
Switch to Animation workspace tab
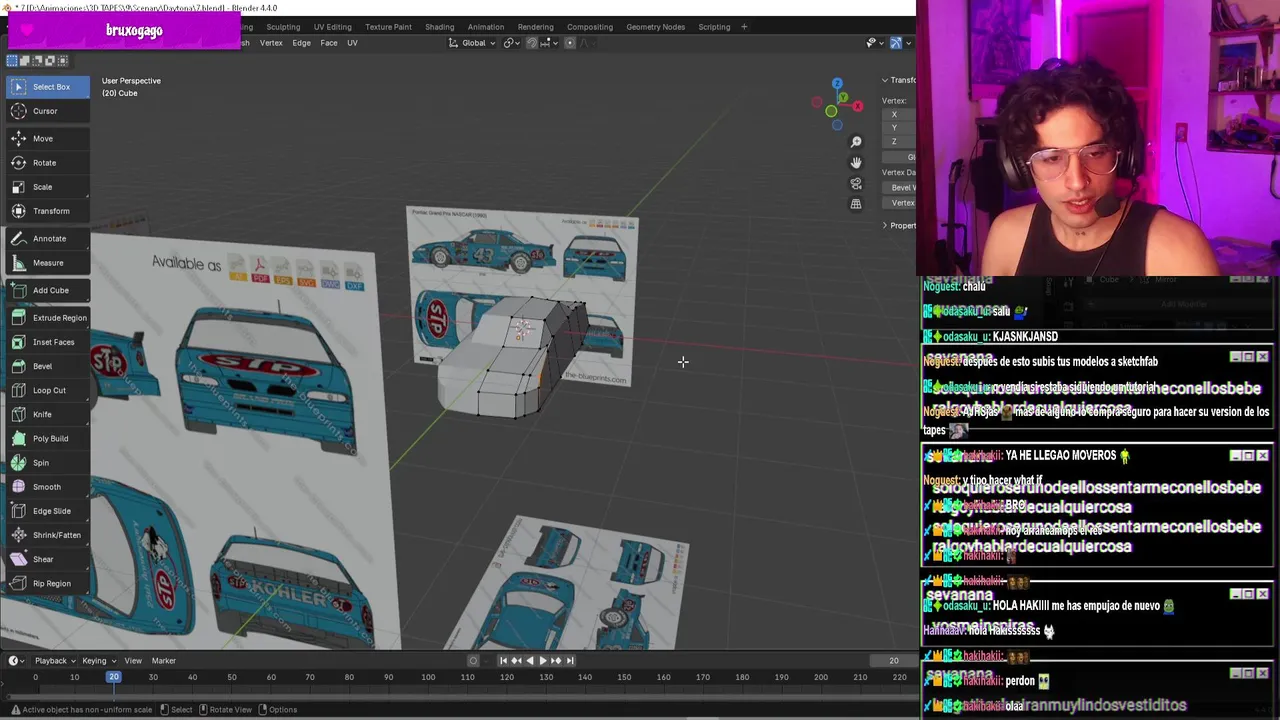485,27
